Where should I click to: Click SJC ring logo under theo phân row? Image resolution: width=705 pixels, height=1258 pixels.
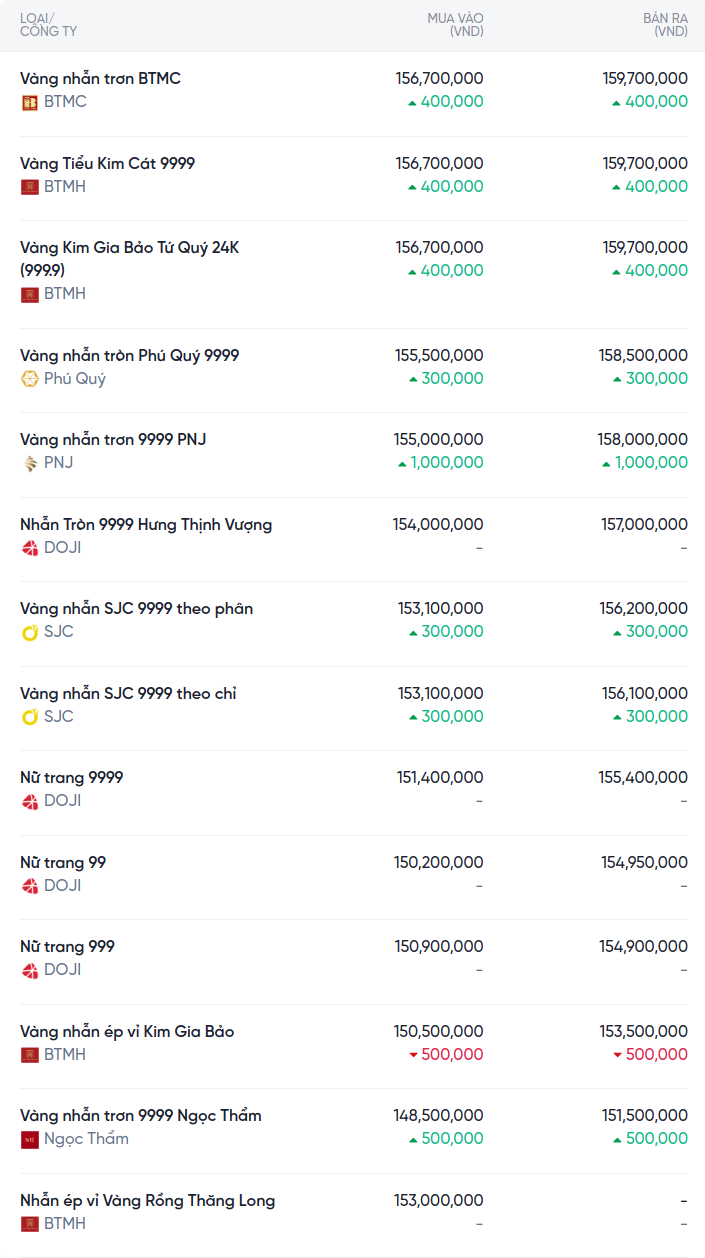[30, 632]
